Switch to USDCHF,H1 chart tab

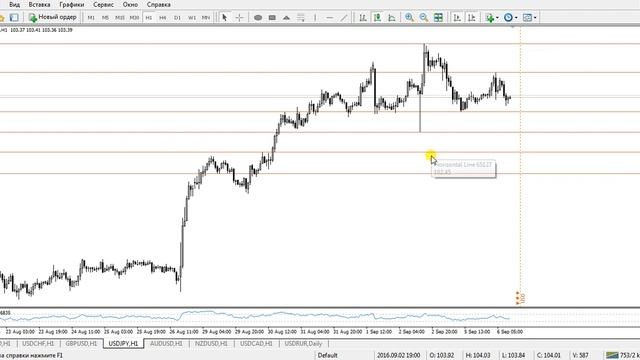coord(38,344)
